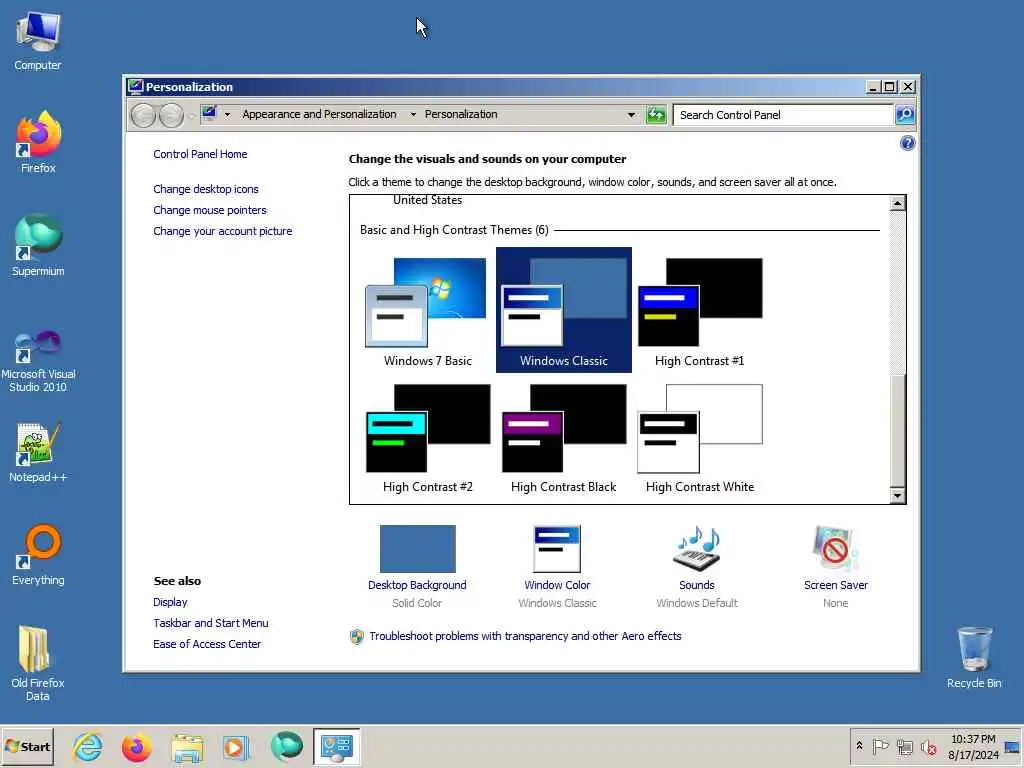Click the Action Center flag tray icon
Screen dimensions: 1024x768
tap(880, 746)
